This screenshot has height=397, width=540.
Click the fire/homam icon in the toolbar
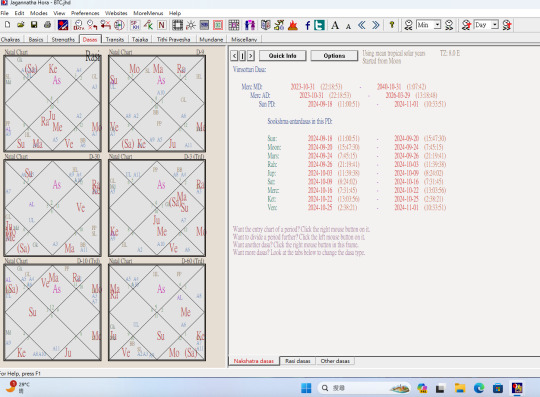(293, 25)
